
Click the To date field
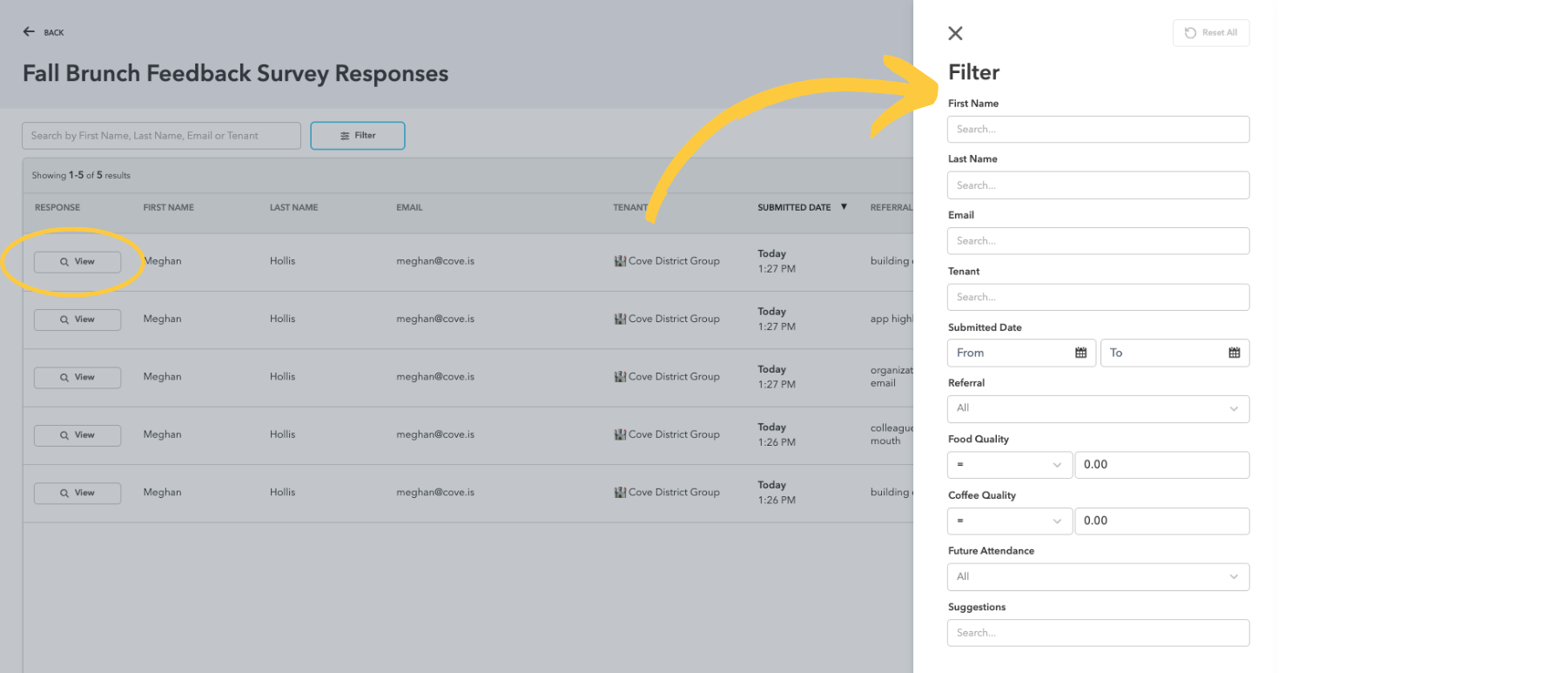coord(1174,353)
